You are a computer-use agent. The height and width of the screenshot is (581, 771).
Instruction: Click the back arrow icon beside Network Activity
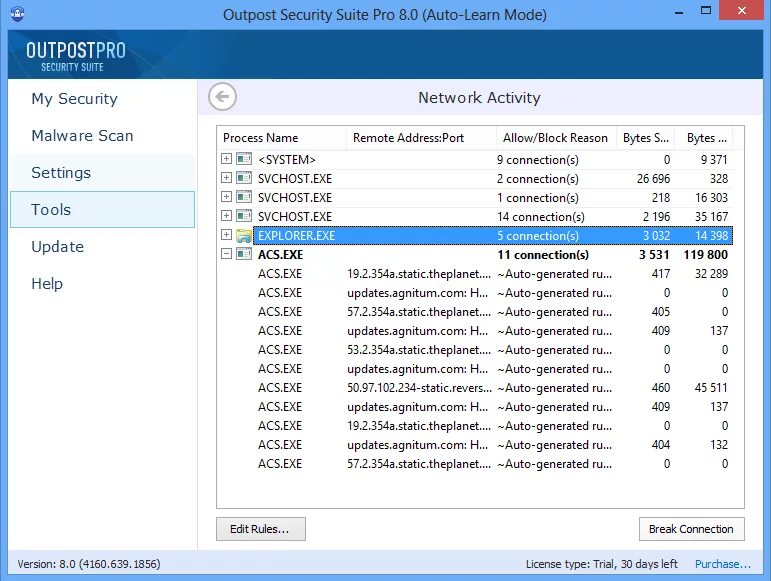[222, 97]
